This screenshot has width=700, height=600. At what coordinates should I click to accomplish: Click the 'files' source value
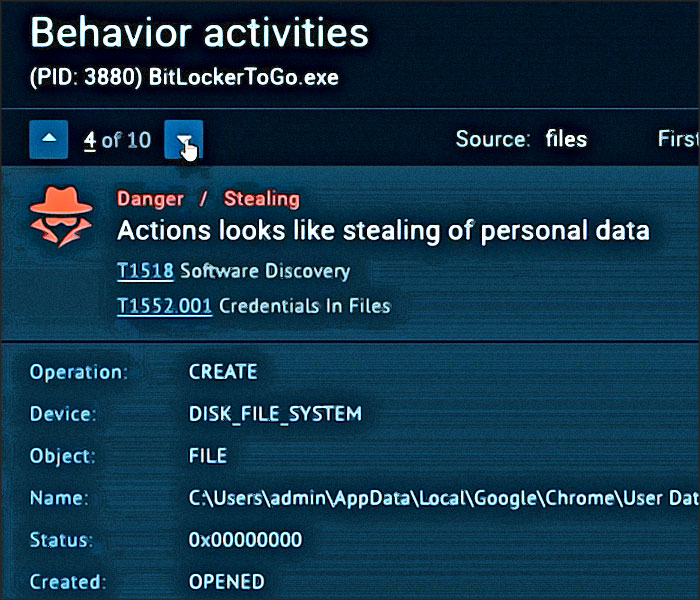click(x=566, y=139)
